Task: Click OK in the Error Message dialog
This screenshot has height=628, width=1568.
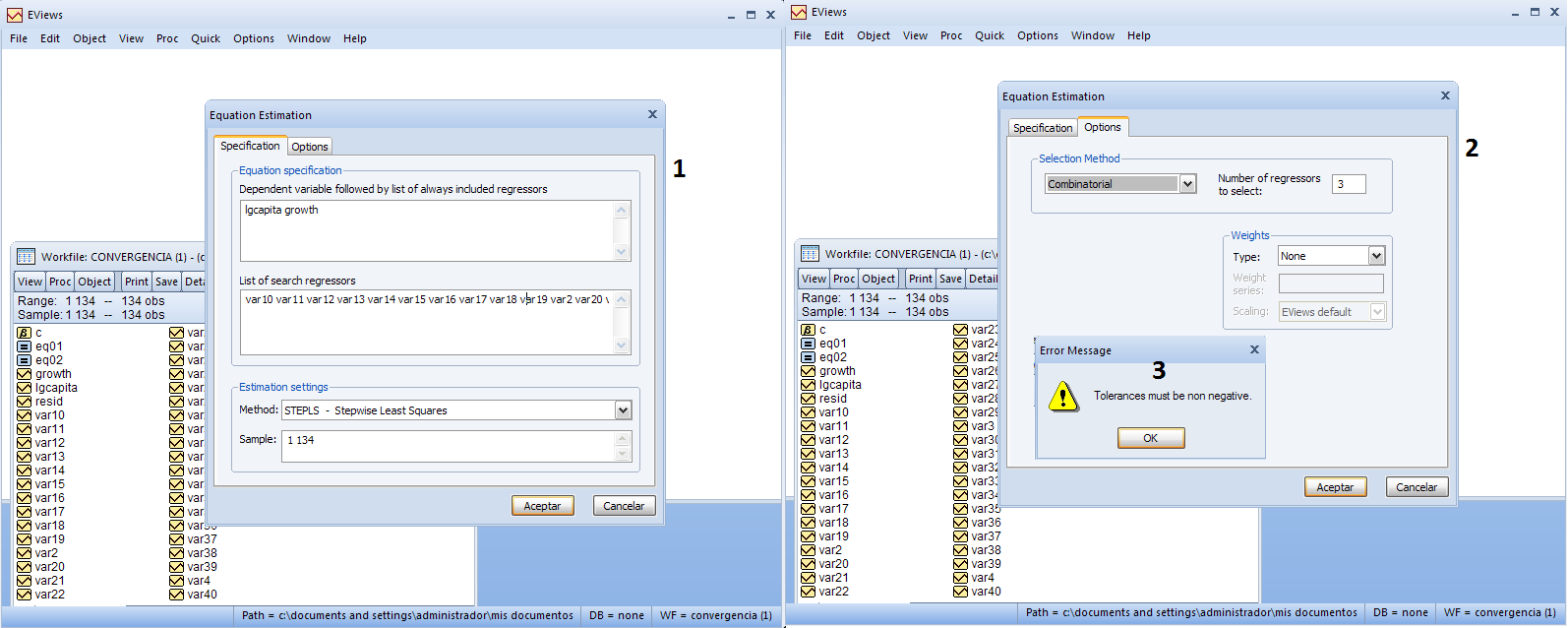Action: (1151, 438)
